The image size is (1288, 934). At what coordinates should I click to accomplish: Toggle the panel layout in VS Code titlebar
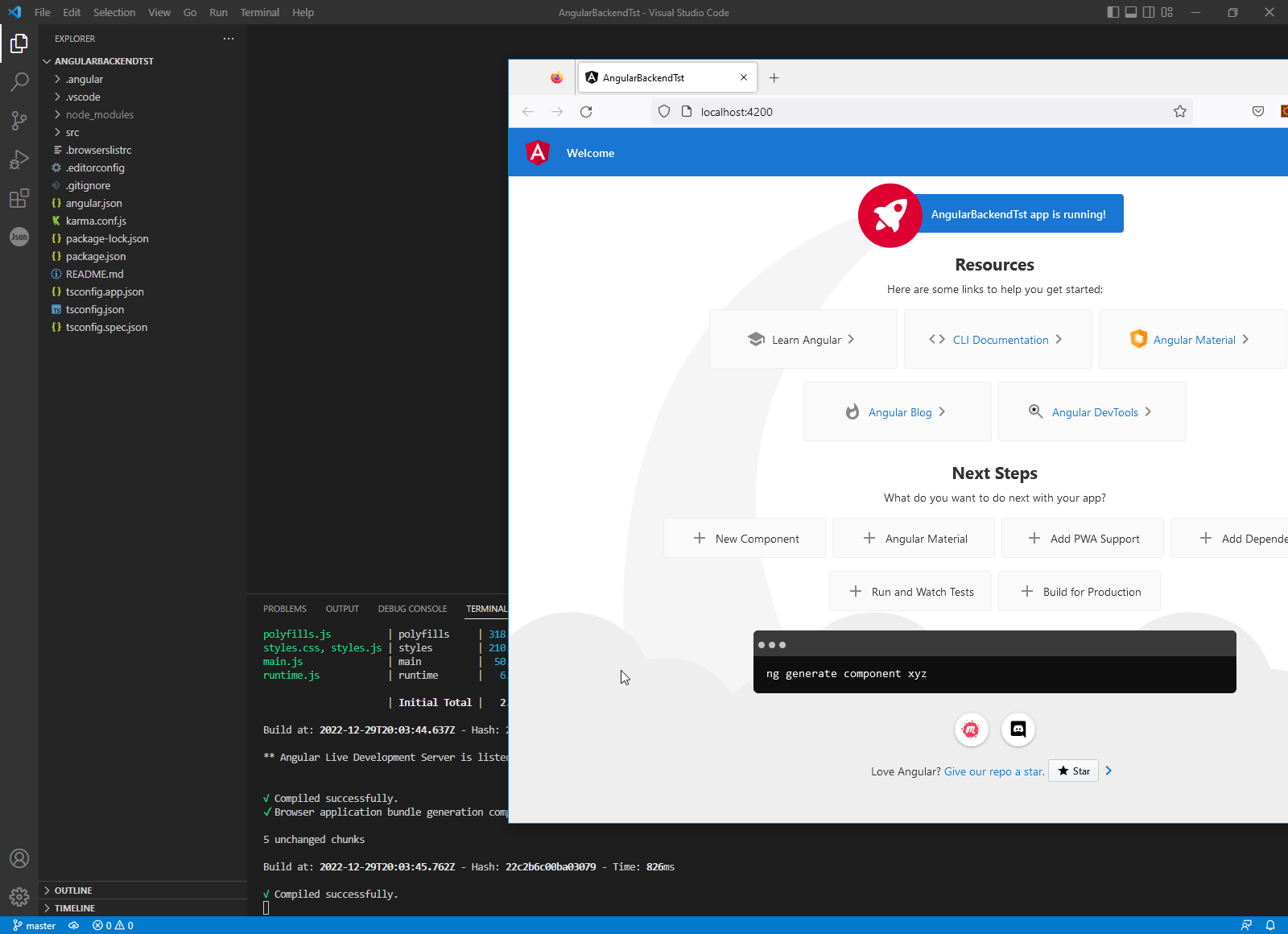coord(1131,12)
